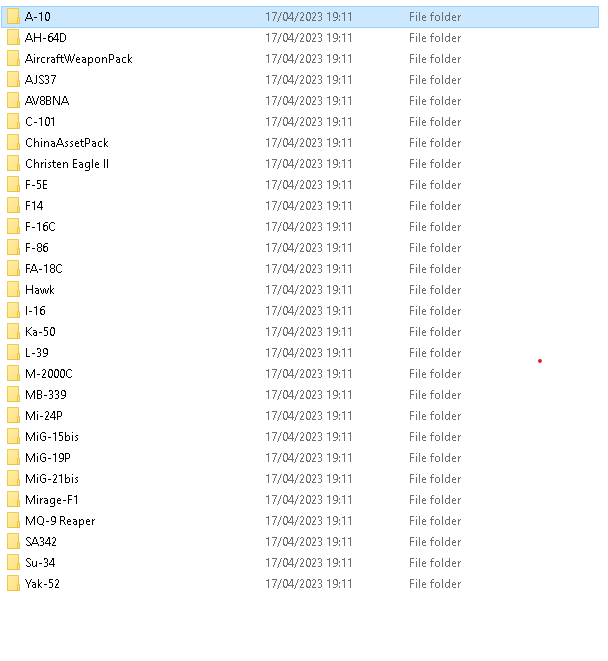Select the AircraftWeaponPack folder icon

[x=13, y=59]
